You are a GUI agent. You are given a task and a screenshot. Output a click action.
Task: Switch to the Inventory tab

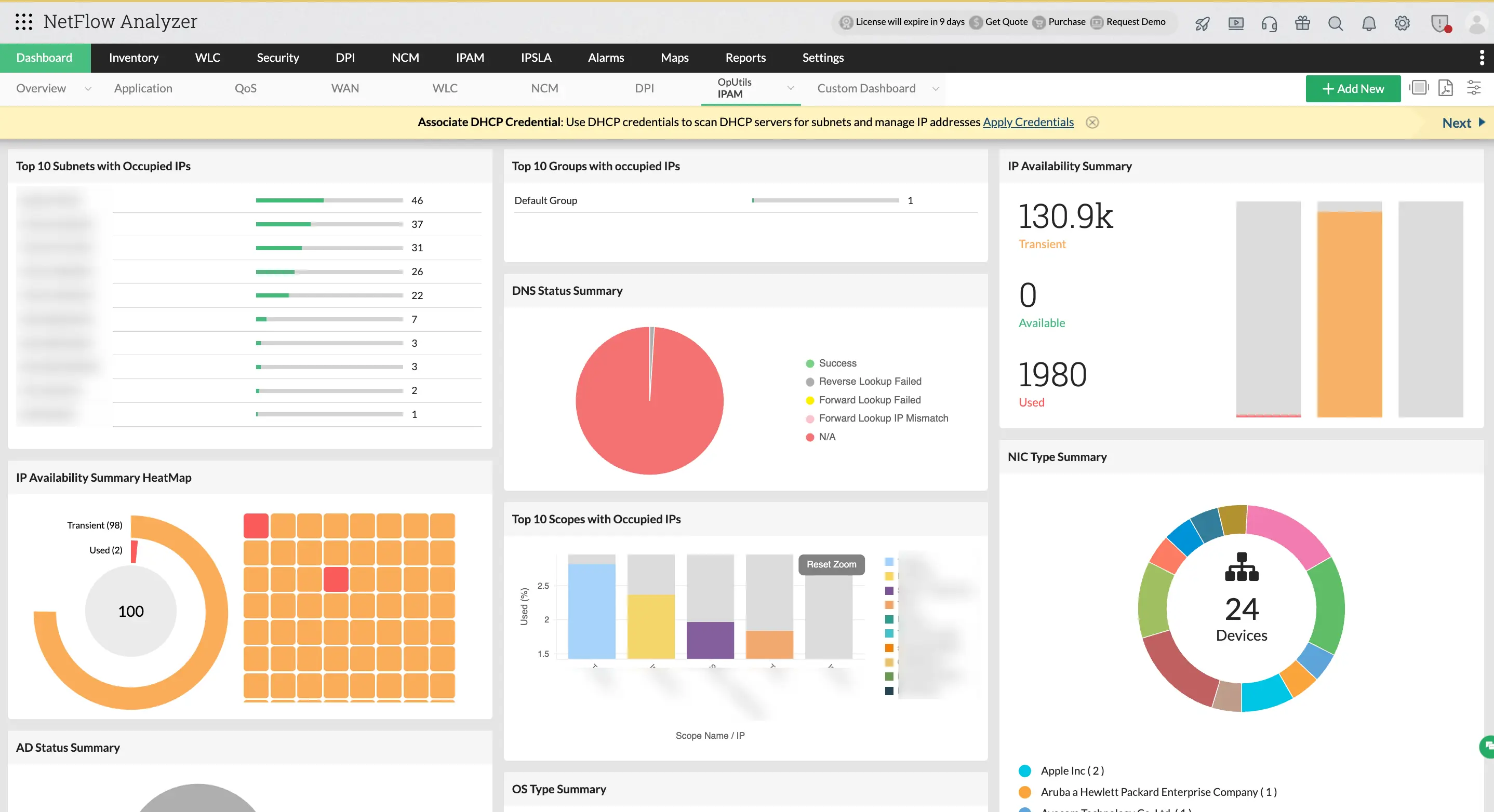tap(134, 58)
